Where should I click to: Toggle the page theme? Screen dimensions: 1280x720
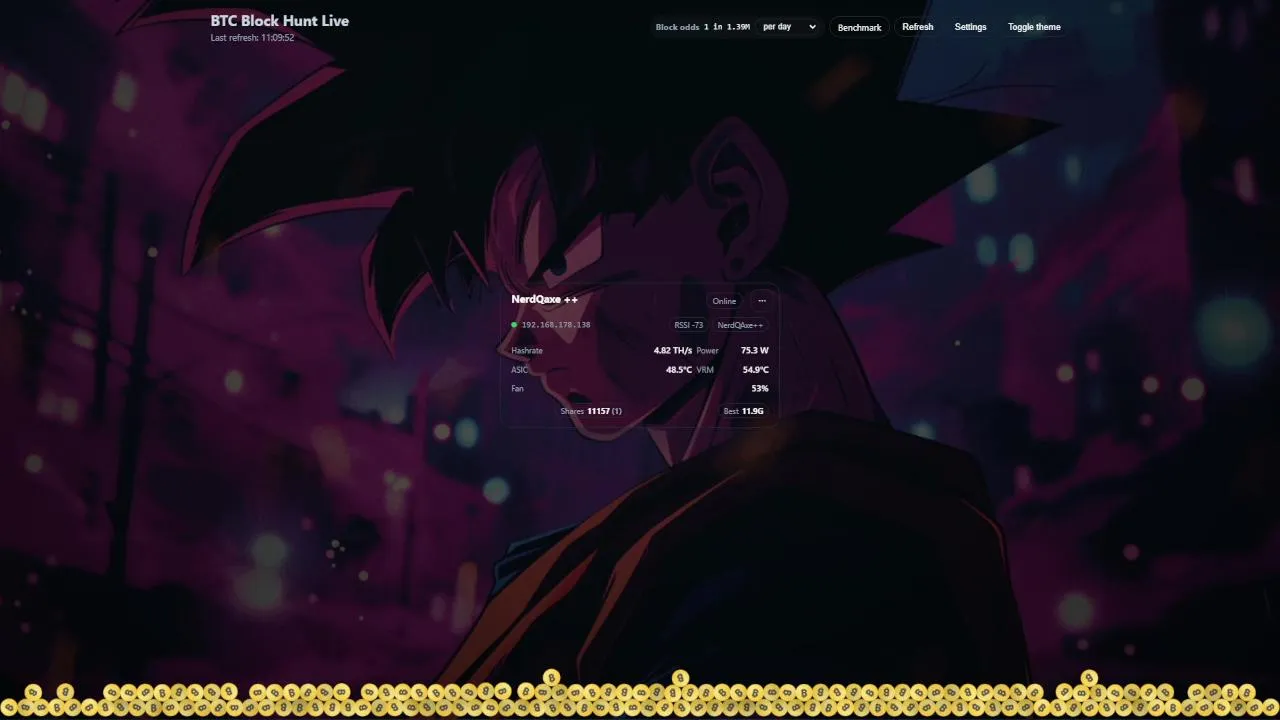(1034, 27)
